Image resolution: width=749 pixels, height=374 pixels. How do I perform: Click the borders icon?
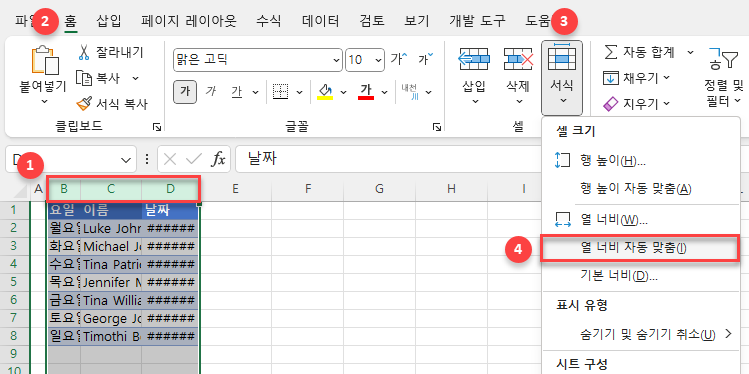[281, 92]
